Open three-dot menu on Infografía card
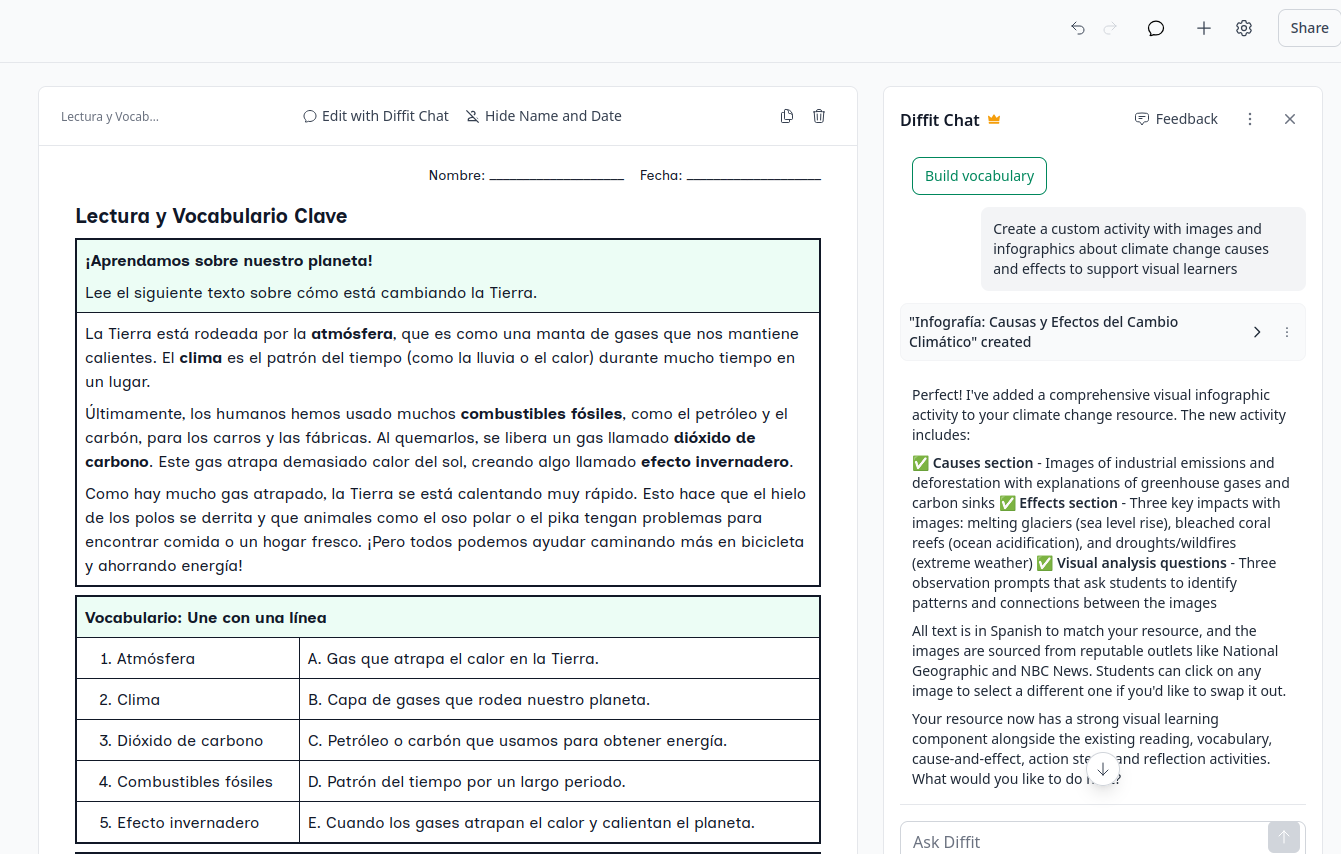The height and width of the screenshot is (854, 1341). point(1287,332)
